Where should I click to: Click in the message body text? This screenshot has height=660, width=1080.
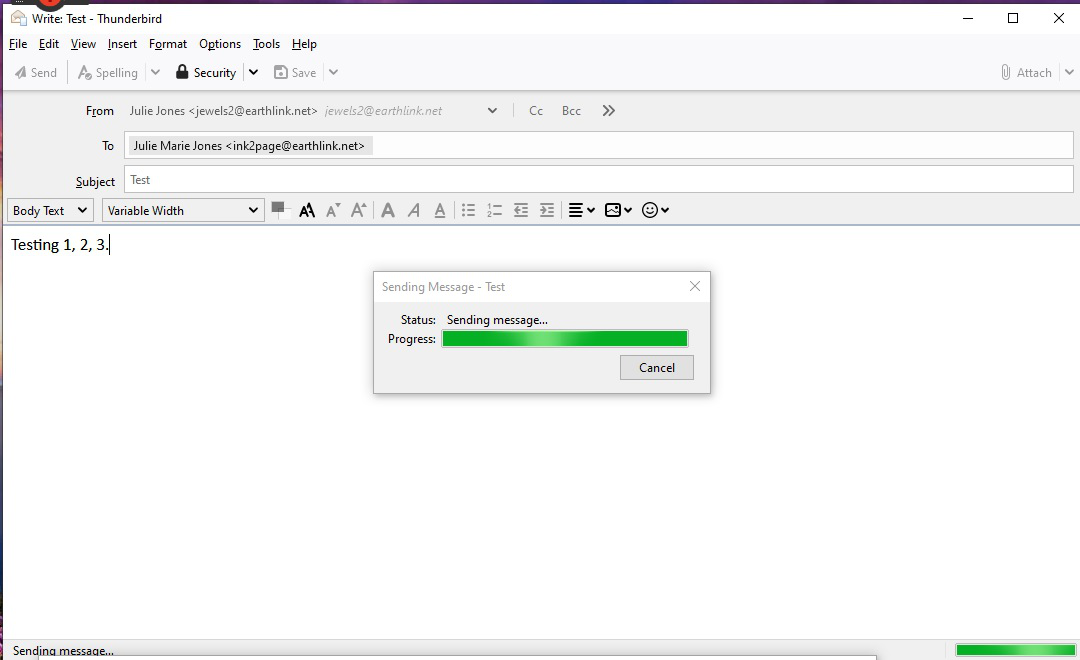point(60,245)
